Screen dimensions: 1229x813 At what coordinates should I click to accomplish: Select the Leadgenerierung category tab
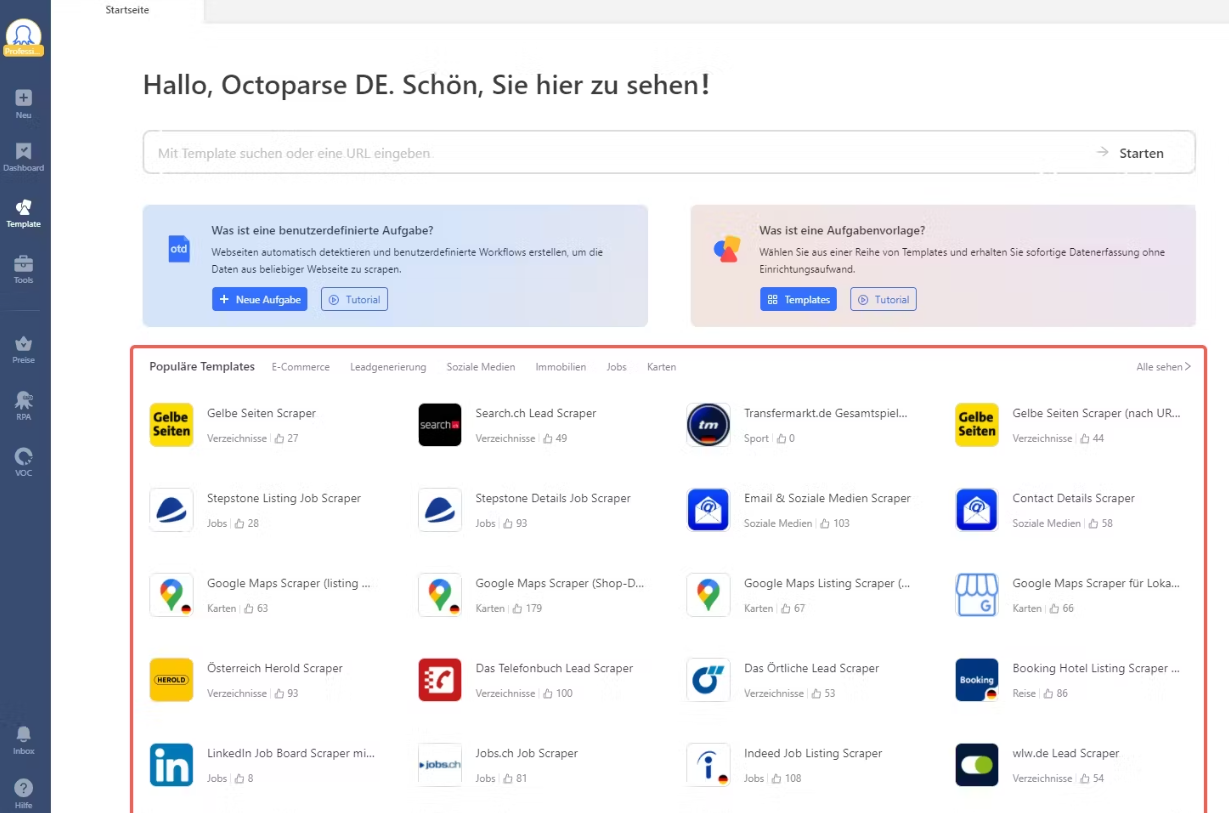tap(388, 367)
